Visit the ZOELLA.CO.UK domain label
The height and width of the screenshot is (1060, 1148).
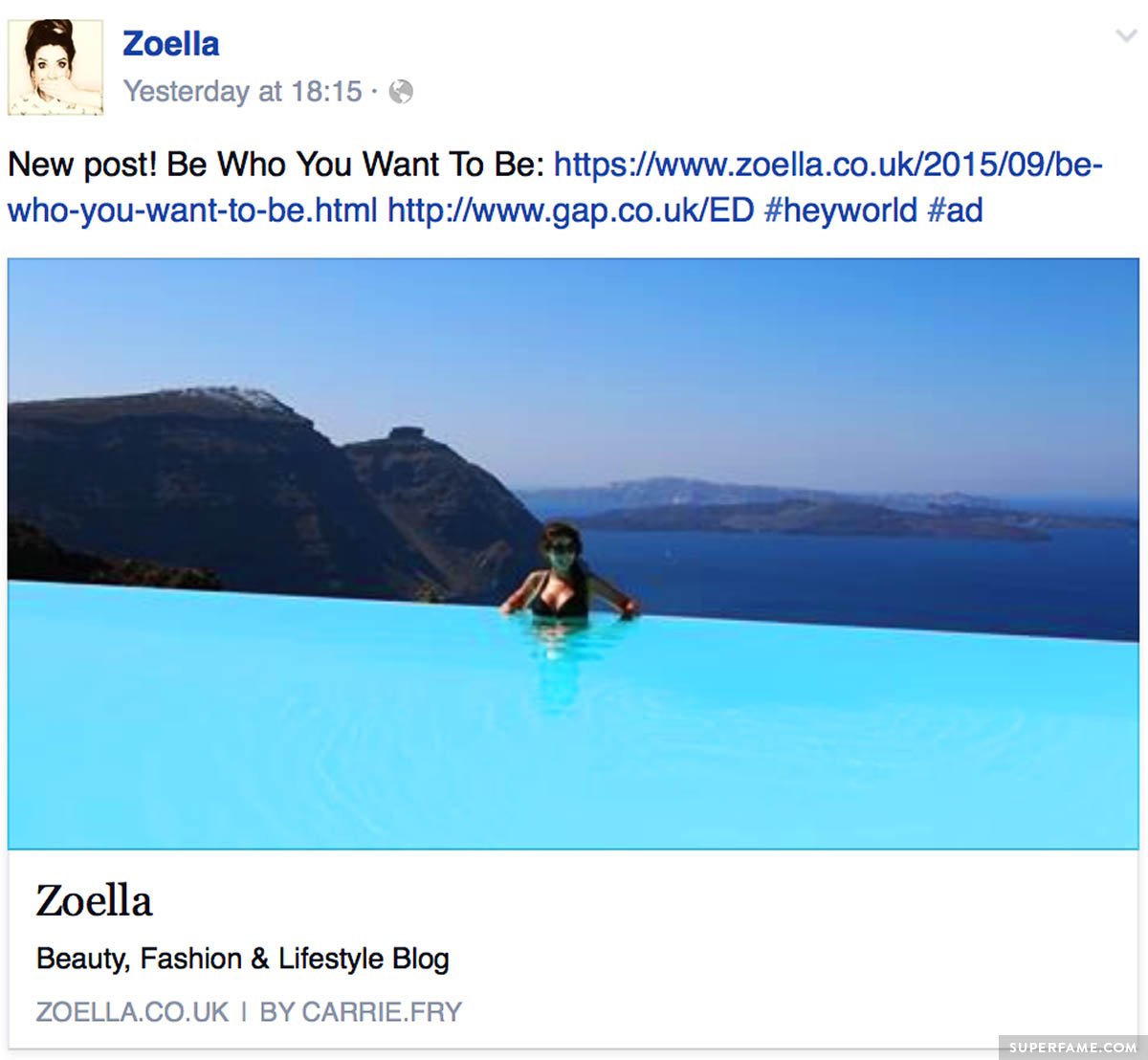(132, 1012)
